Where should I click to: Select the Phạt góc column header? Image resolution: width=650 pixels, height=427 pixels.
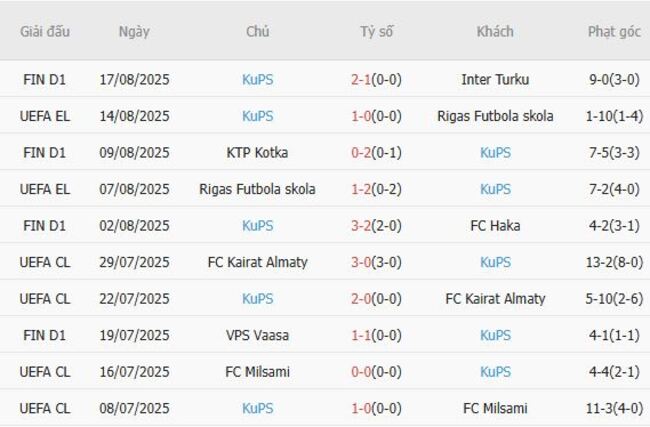coord(614,32)
